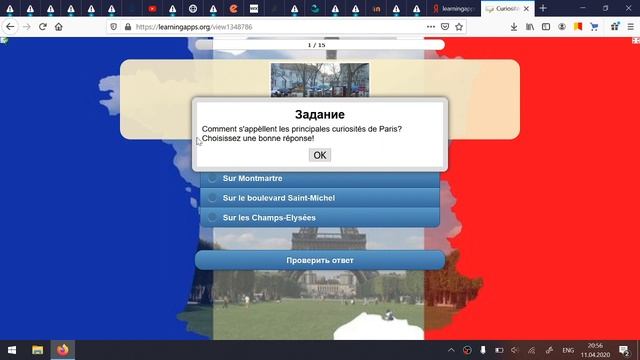Go back to the previous page

click(x=10, y=27)
